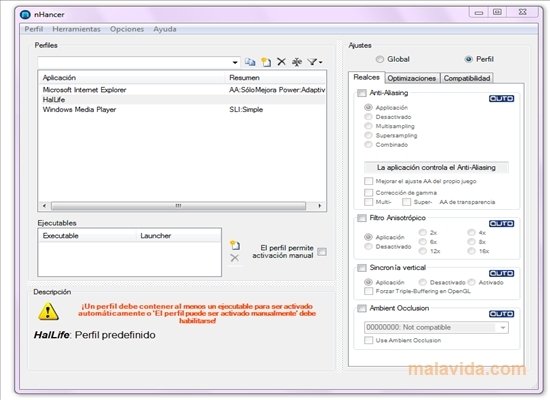
Task: Click the Executable column header
Action: [88, 236]
